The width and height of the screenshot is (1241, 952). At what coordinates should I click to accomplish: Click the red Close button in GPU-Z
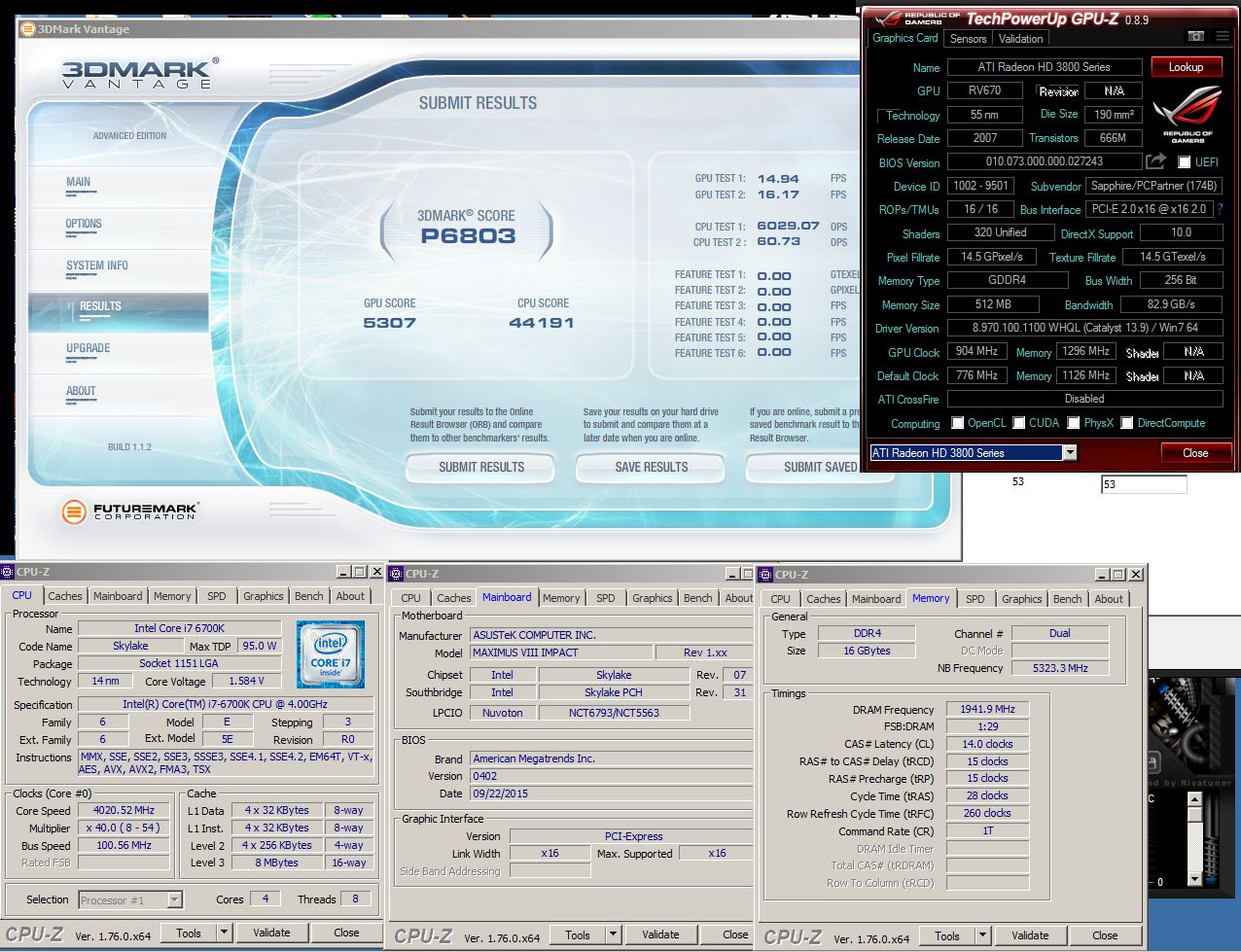point(1195,453)
